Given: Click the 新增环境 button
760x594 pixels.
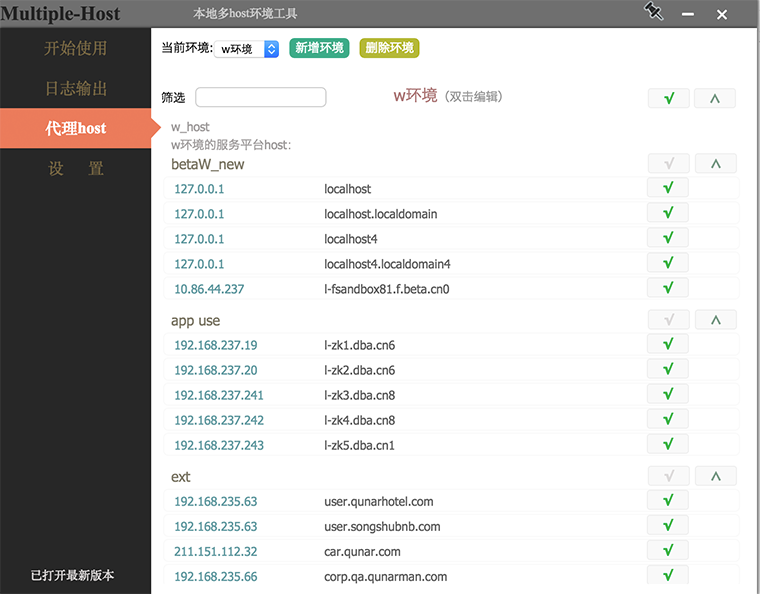Looking at the screenshot, I should tap(319, 48).
